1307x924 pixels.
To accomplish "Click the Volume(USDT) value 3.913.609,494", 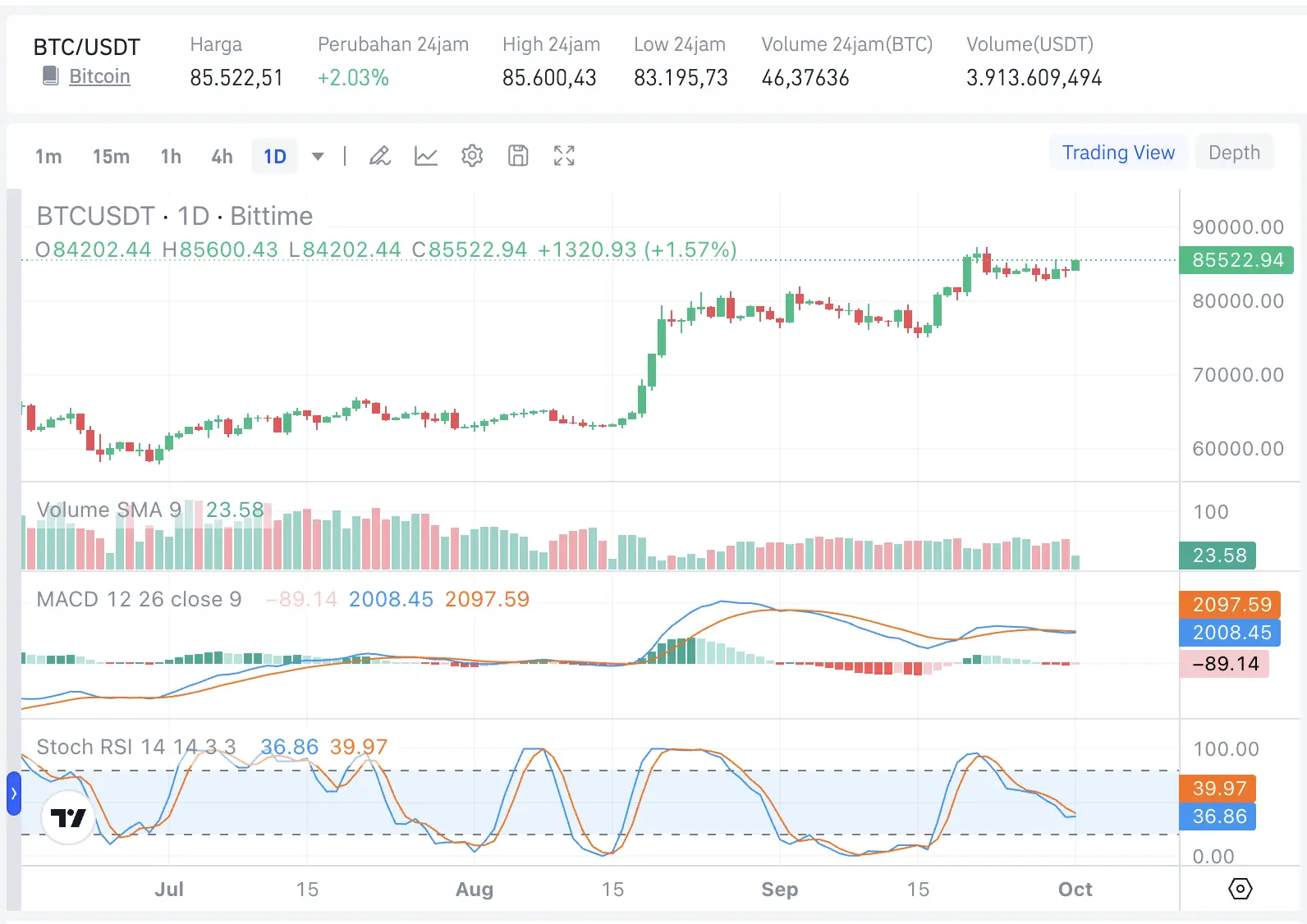I will [1034, 78].
